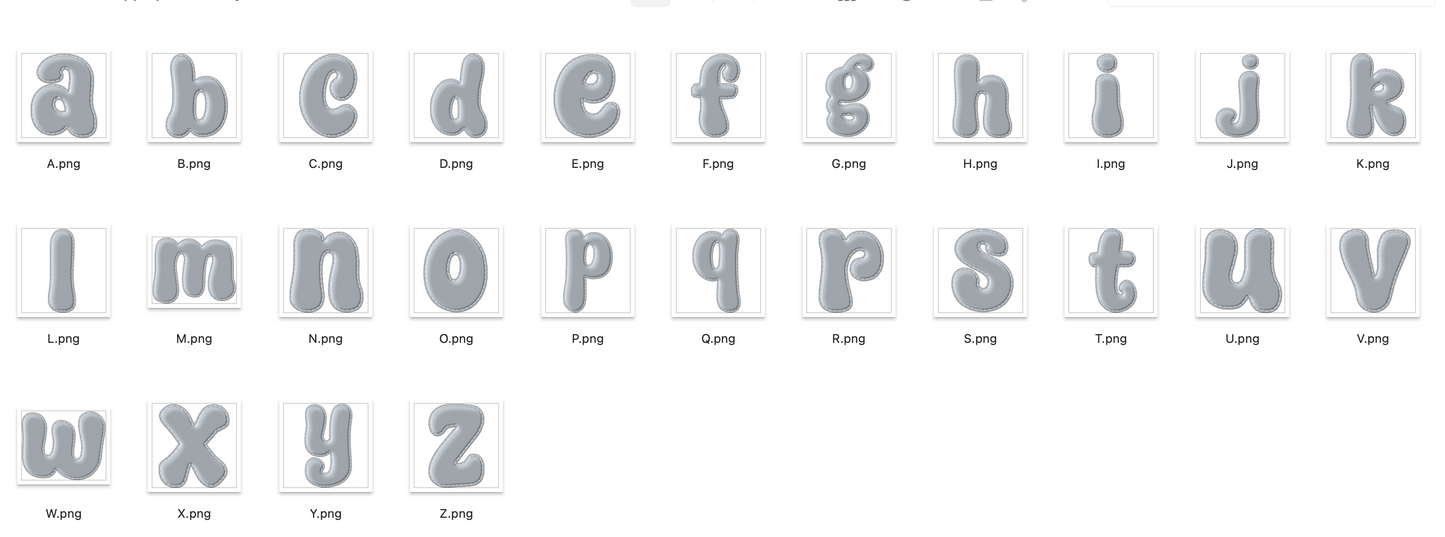Screen dimensions: 1445x537
Task: Click the M.png file label
Action: click(x=194, y=339)
